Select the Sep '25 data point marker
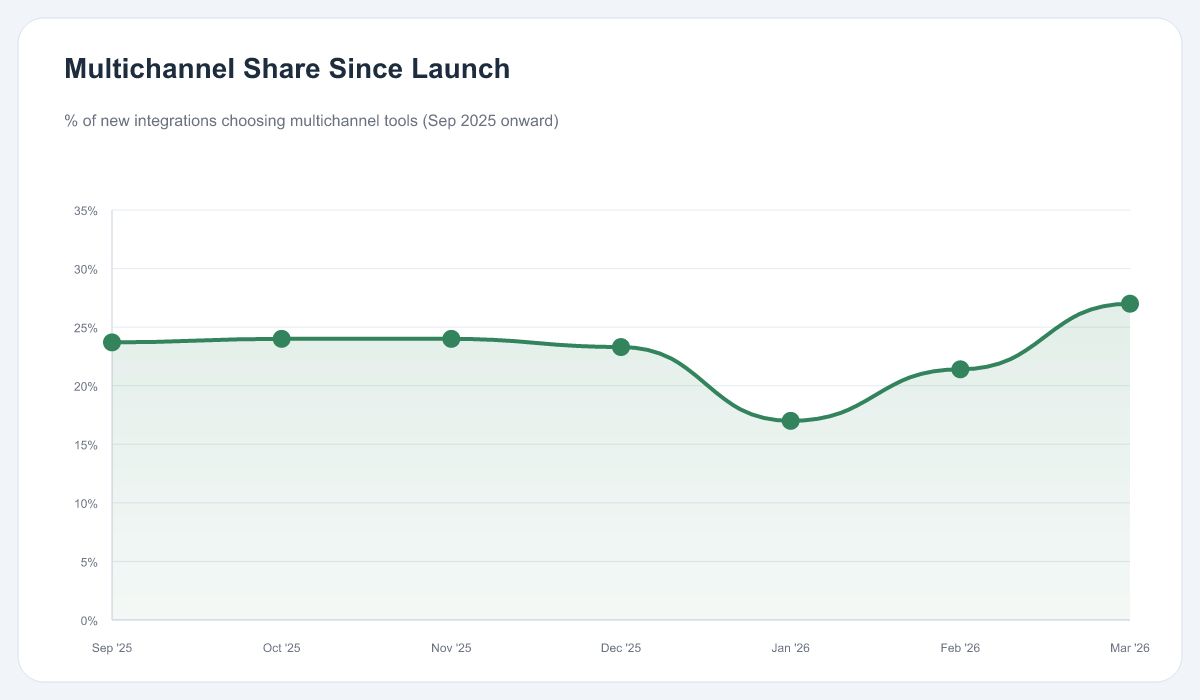This screenshot has width=1200, height=700. point(111,343)
